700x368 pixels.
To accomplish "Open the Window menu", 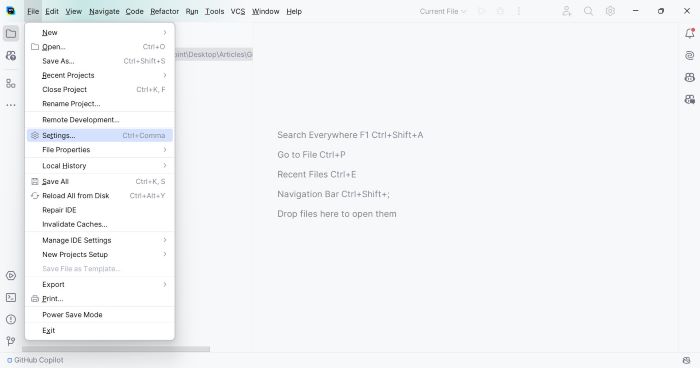I will click(x=266, y=11).
